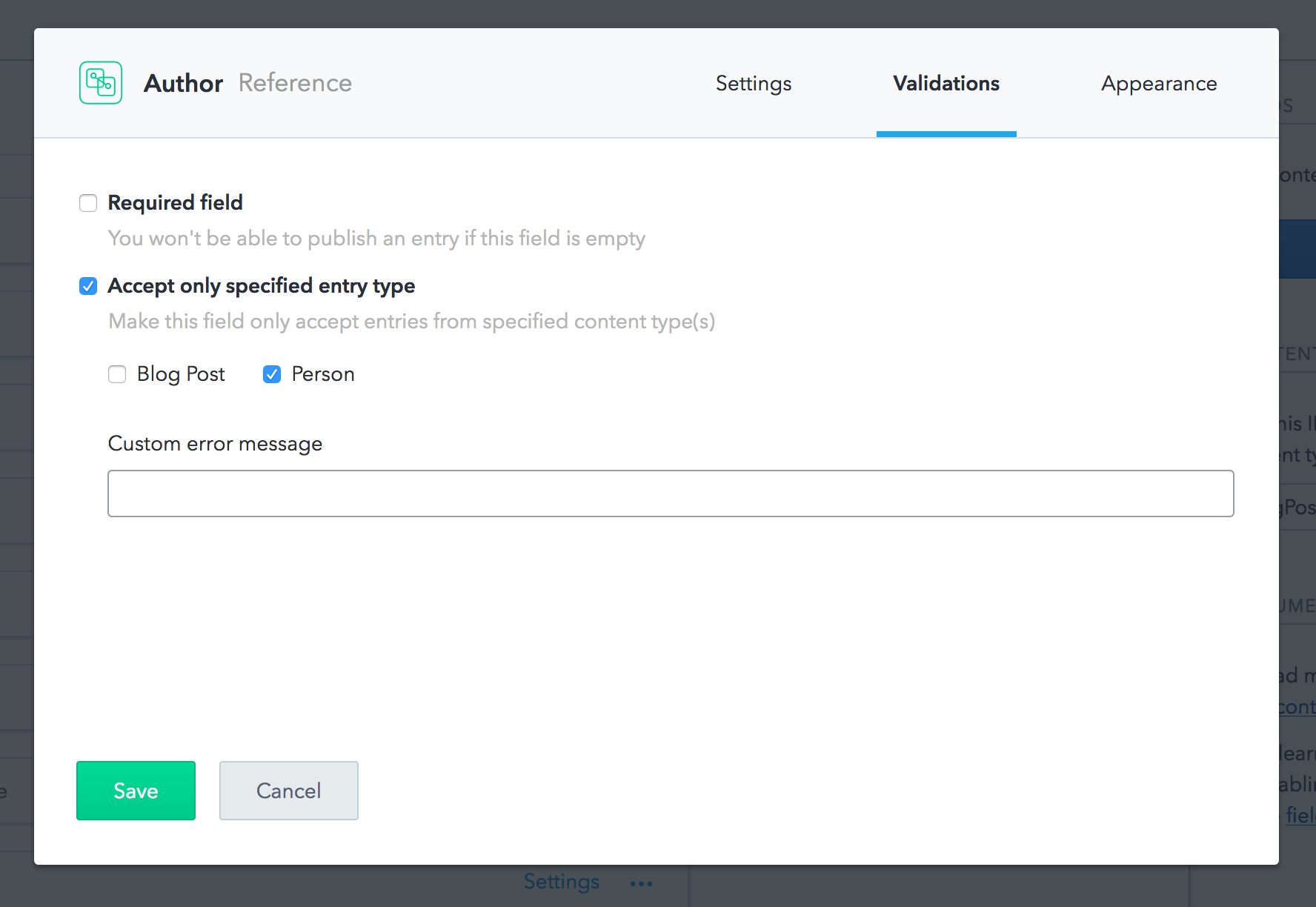The width and height of the screenshot is (1316, 907).
Task: Enable the Required field checkbox
Action: [87, 202]
